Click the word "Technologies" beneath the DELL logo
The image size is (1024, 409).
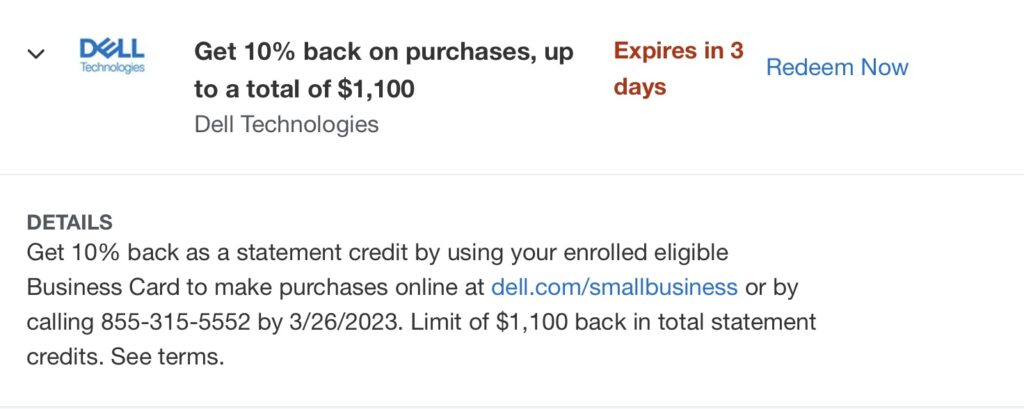(112, 68)
